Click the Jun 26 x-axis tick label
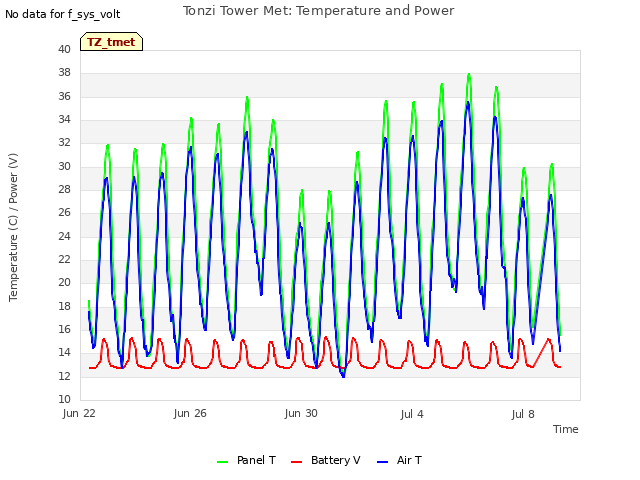The image size is (640, 480). (190, 413)
